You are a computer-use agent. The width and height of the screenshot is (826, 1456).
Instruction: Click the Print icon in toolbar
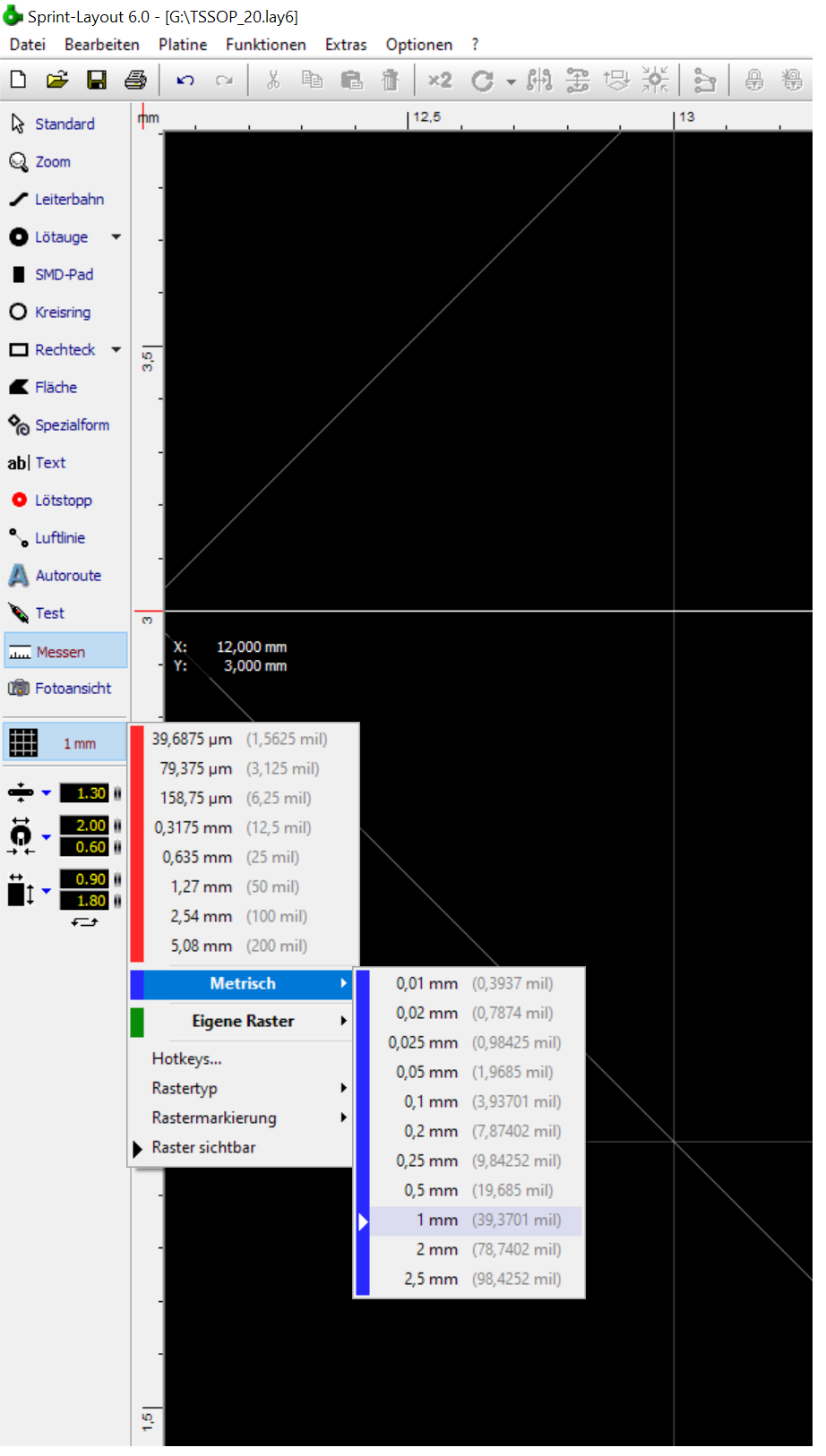pos(135,81)
